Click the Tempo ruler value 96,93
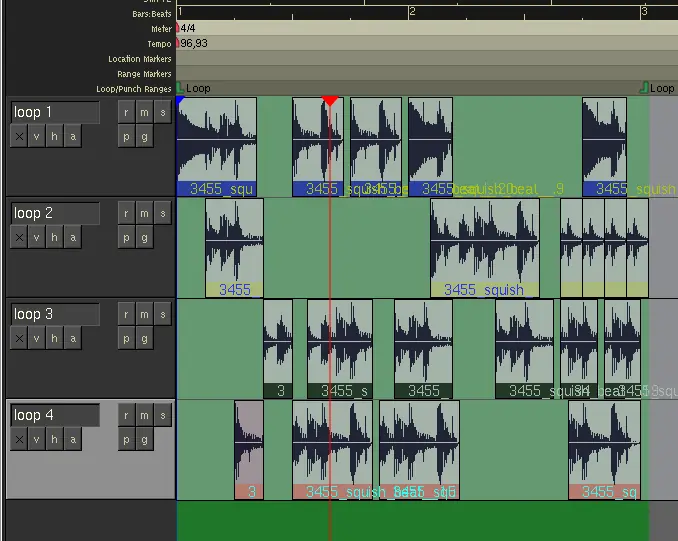This screenshot has height=541, width=678. pyautogui.click(x=194, y=44)
